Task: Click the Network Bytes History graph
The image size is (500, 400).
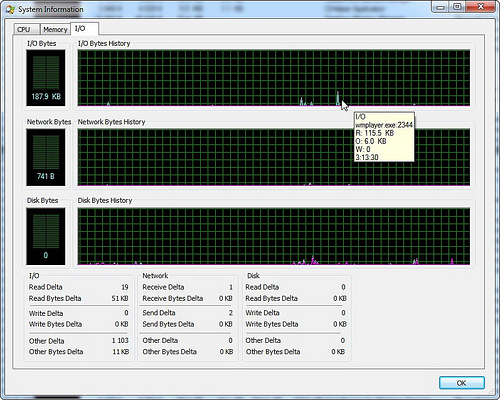Action: [274, 157]
